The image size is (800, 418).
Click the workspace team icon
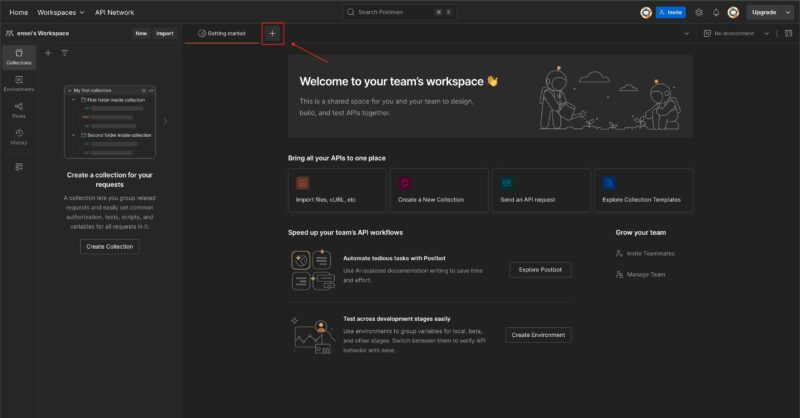tap(9, 33)
